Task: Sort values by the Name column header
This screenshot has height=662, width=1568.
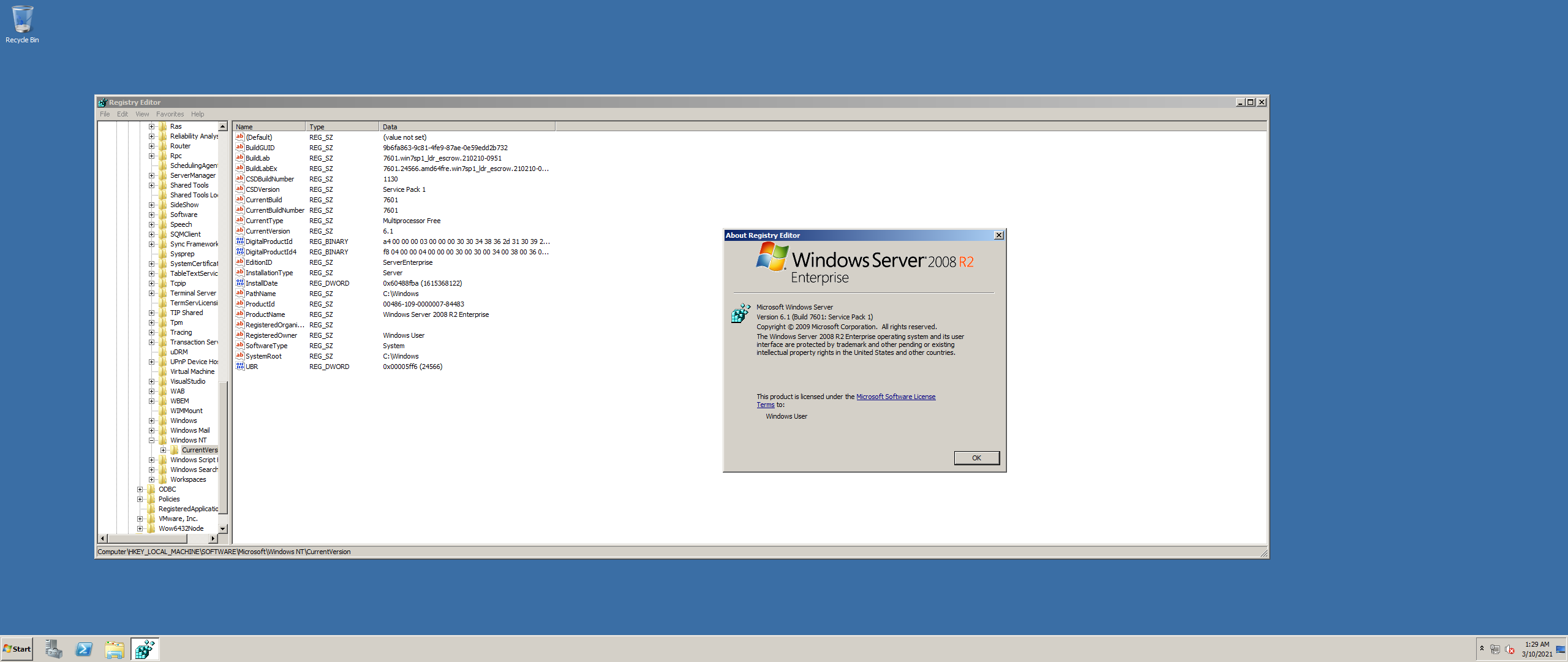Action: (x=269, y=127)
